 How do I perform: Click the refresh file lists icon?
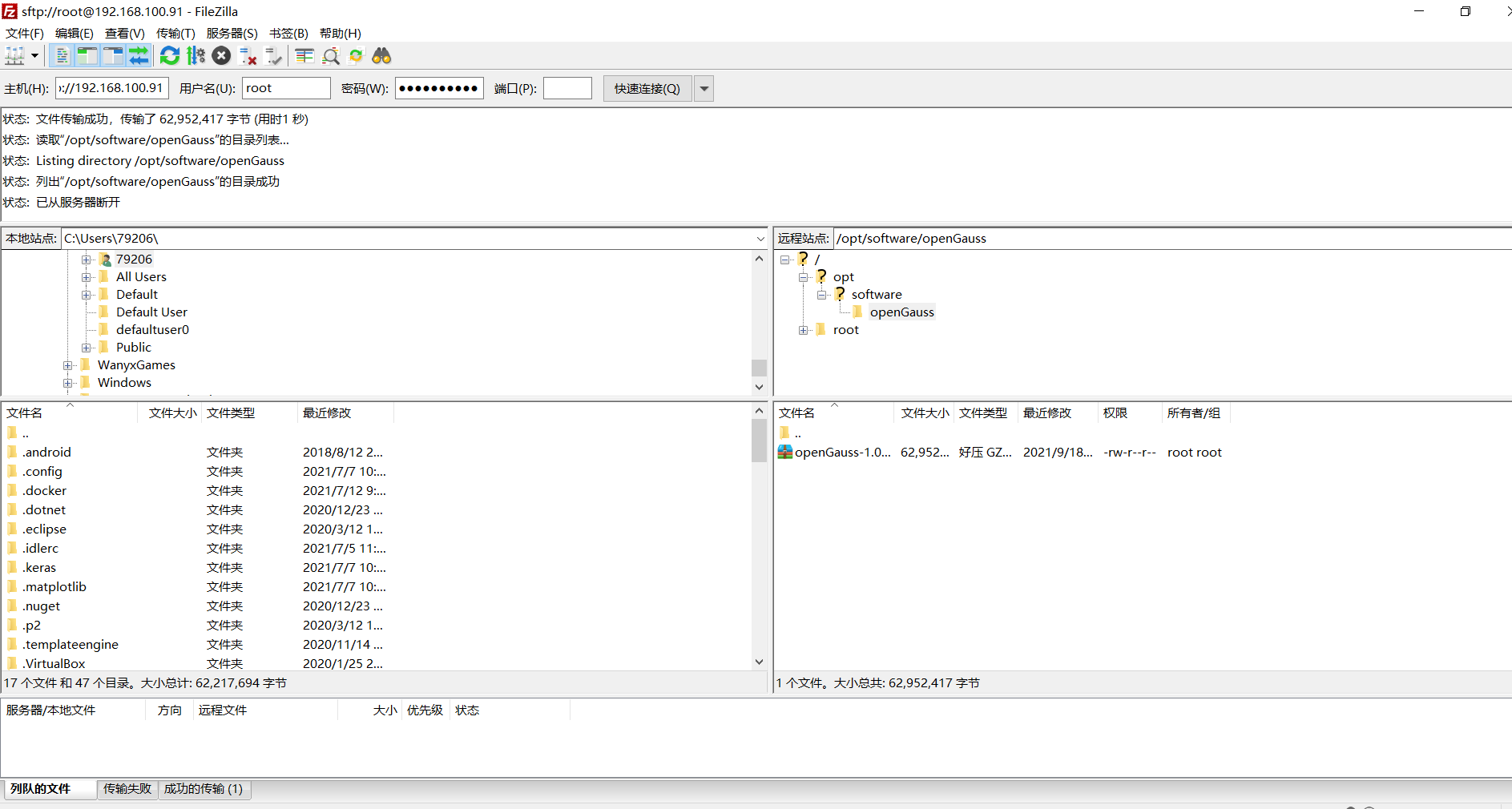[170, 56]
